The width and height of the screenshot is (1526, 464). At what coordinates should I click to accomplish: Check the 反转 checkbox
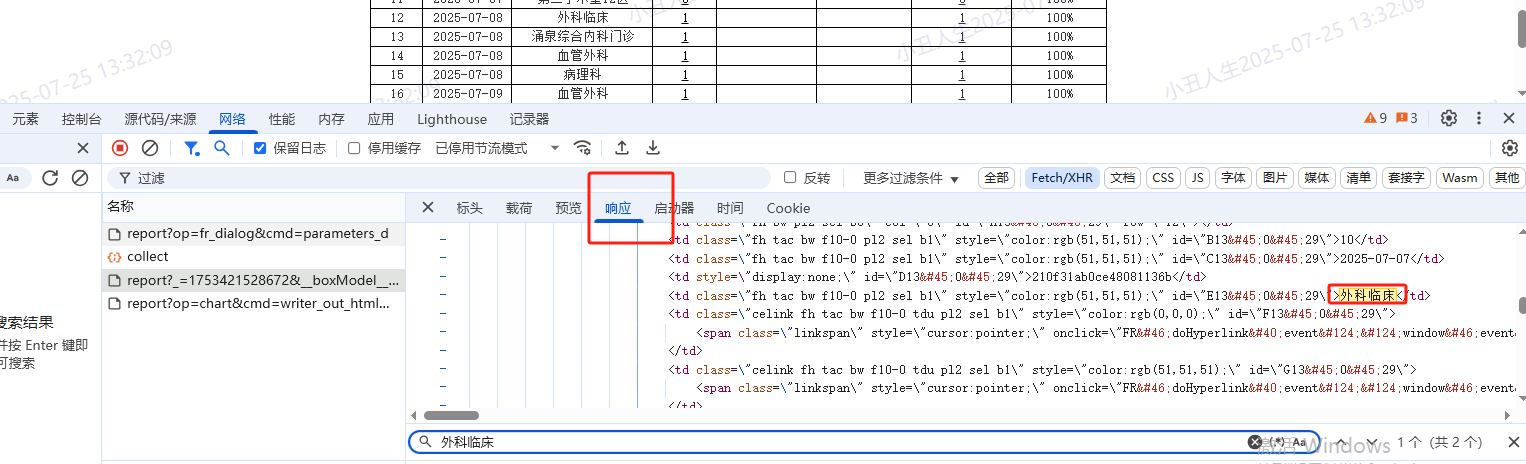[x=790, y=178]
